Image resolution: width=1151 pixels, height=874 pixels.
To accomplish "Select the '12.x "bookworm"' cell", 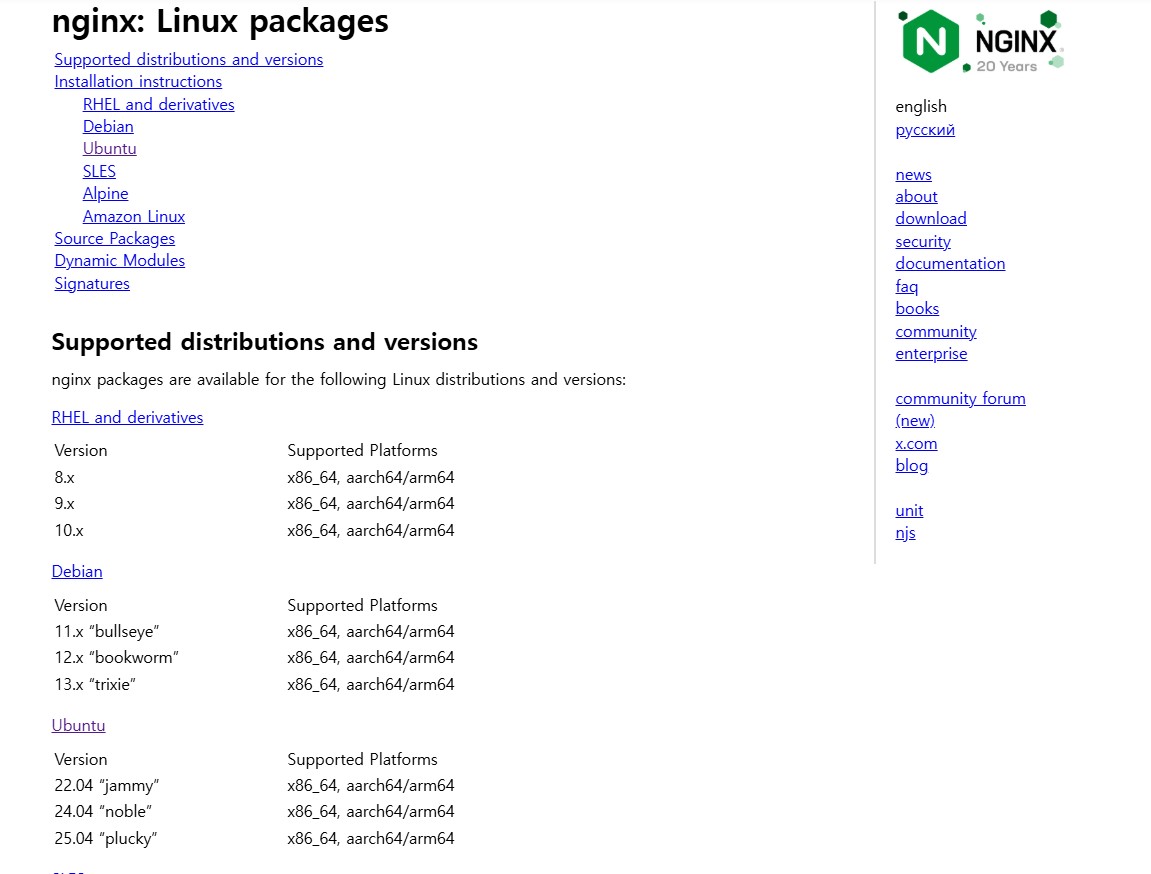I will coord(117,658).
